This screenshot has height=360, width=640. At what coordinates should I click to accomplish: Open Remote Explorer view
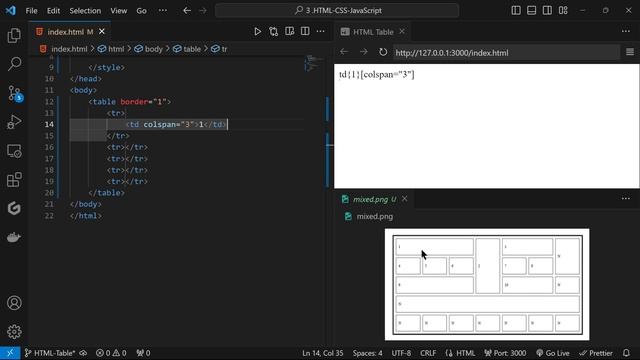point(14,151)
